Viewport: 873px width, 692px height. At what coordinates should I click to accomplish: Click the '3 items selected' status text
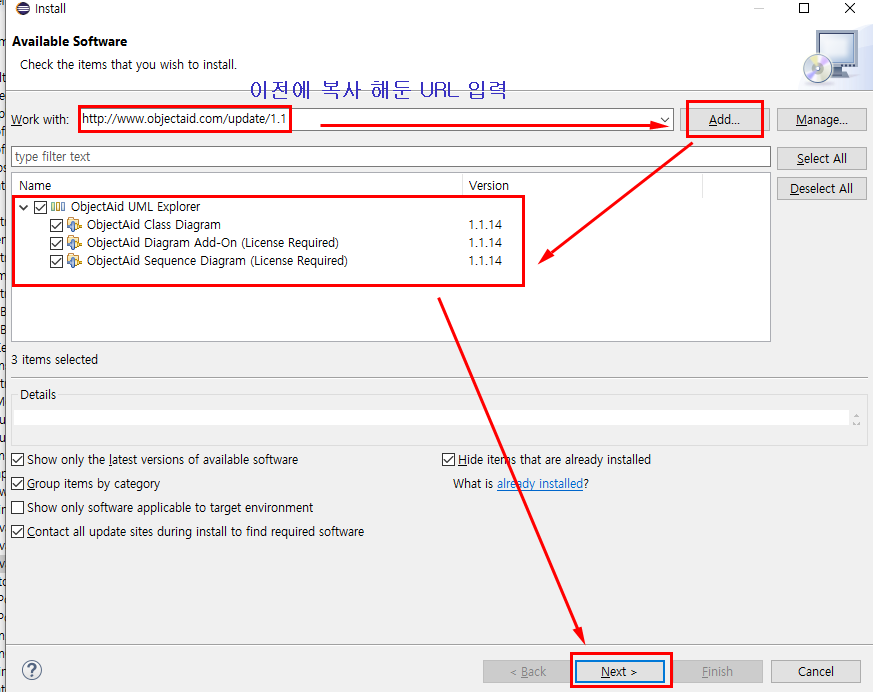(55, 360)
